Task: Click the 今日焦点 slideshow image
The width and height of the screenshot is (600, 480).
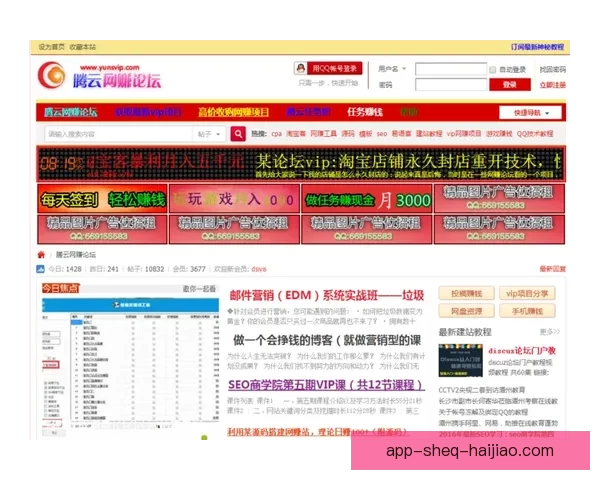Action: tap(130, 361)
